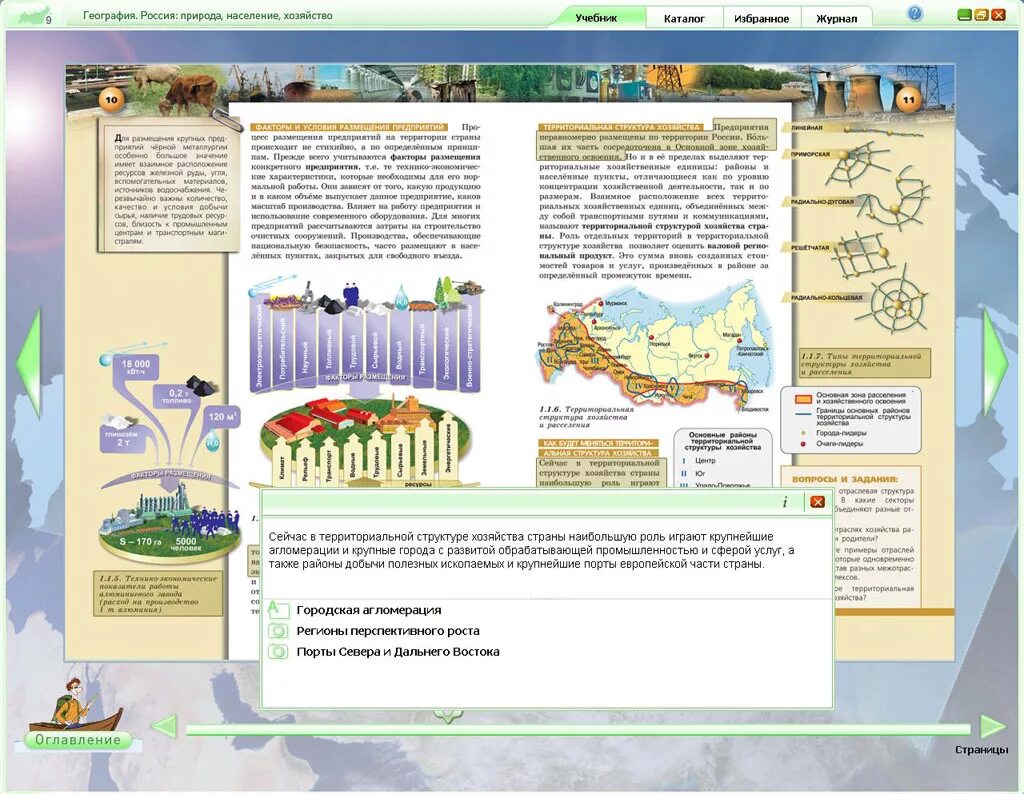The image size is (1024, 794).
Task: Click the page number 11 badge
Action: pyautogui.click(x=908, y=100)
